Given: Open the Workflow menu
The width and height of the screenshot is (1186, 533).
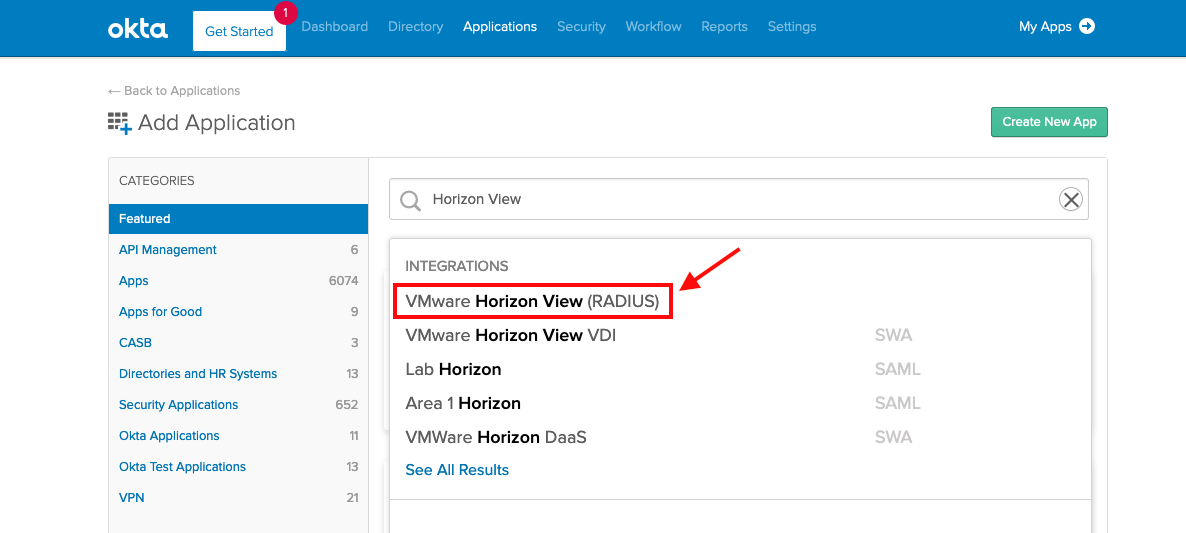Looking at the screenshot, I should [x=654, y=26].
